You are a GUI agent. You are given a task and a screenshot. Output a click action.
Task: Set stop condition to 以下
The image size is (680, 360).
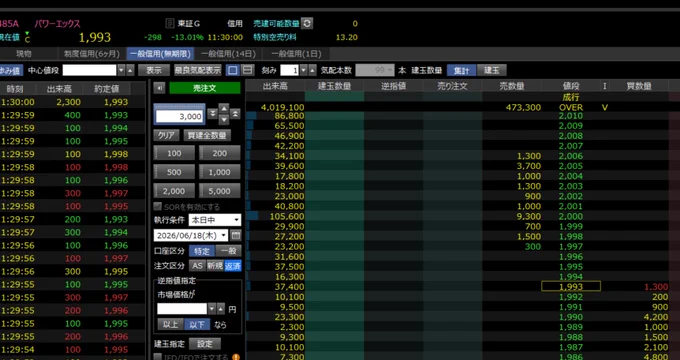pos(197,324)
